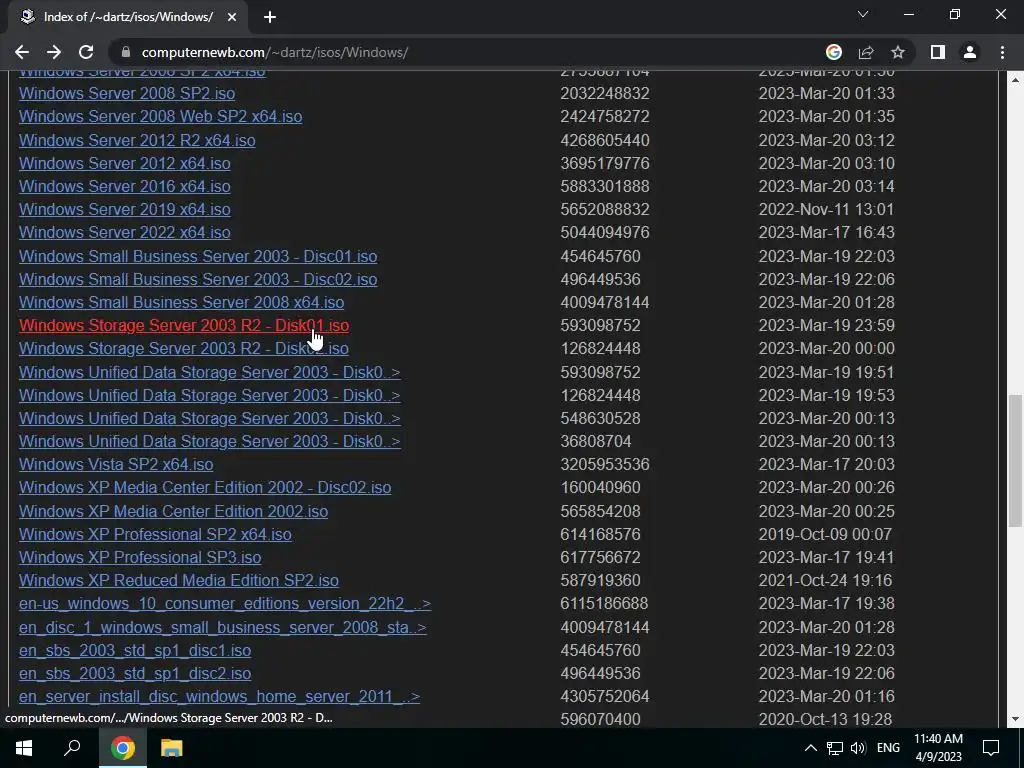
Task: Open Windows XP Reduced Media Edition SP2.iso
Action: (x=179, y=581)
